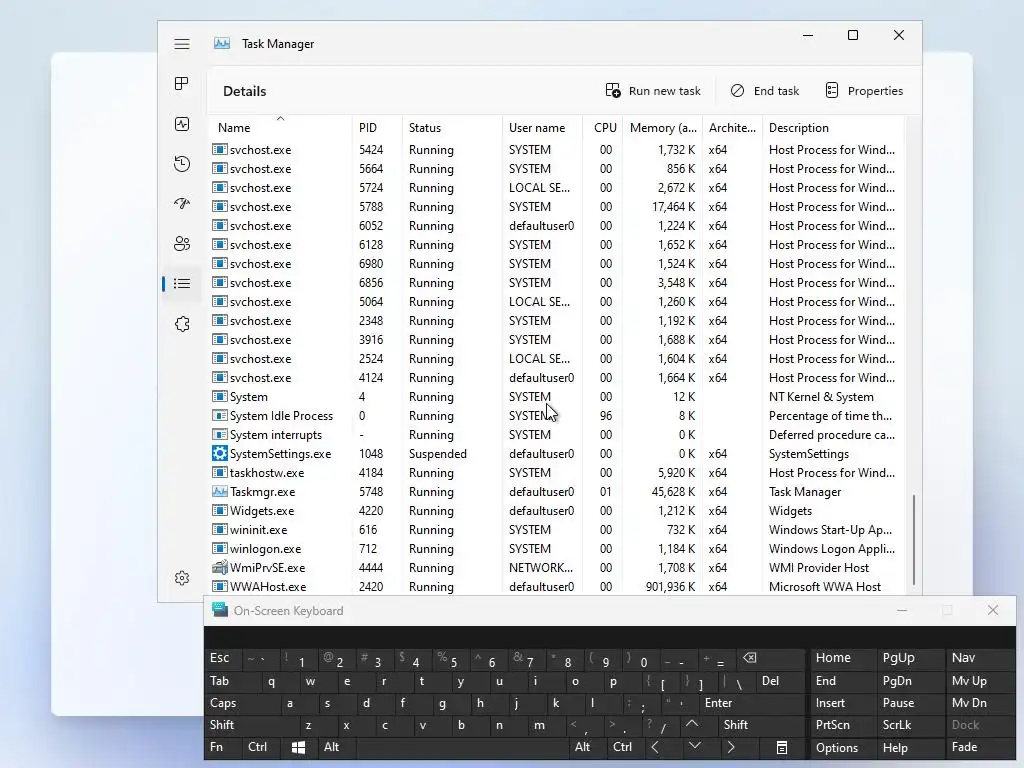Click the 901,936 K memory value
The height and width of the screenshot is (768, 1024).
671,586
